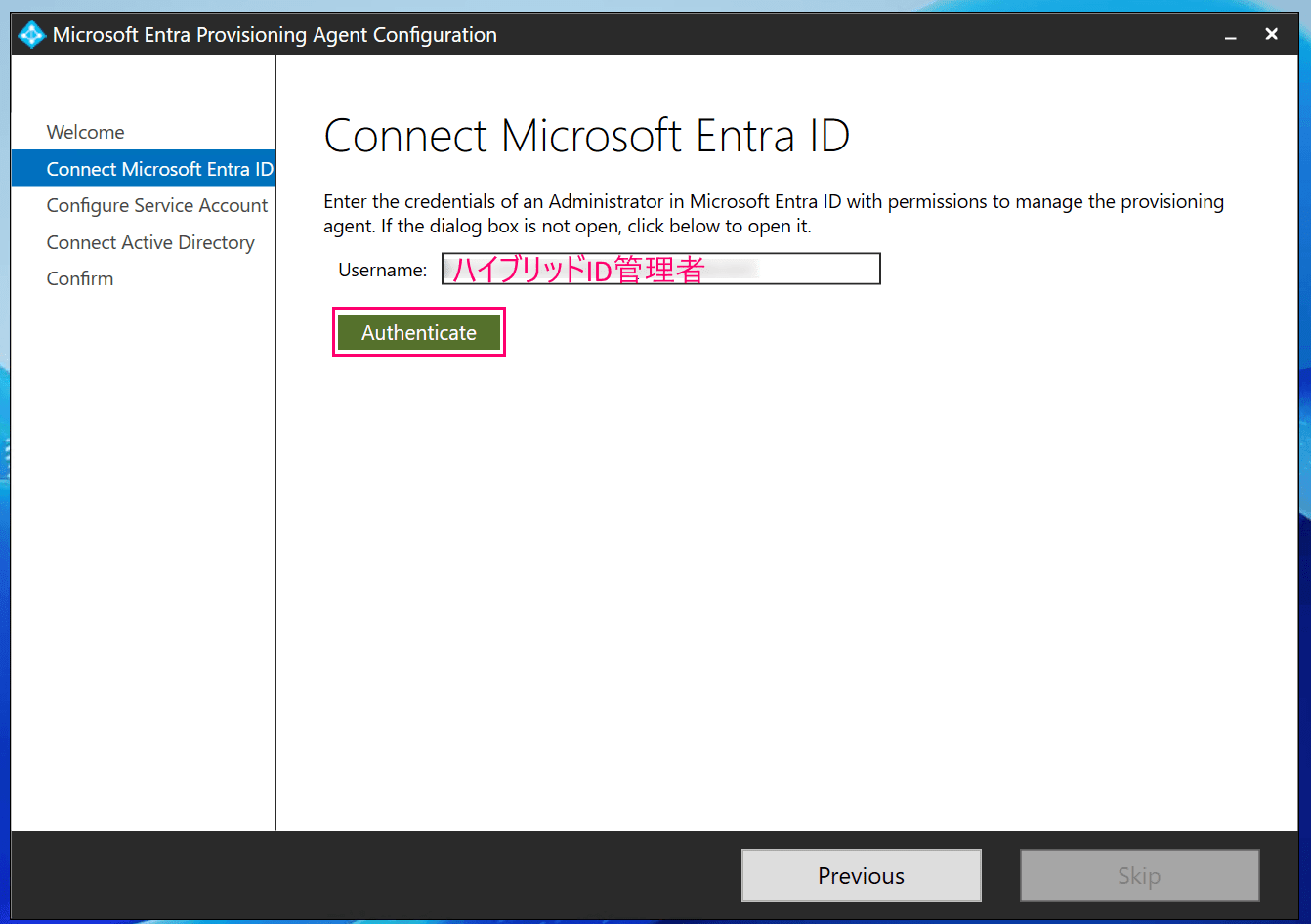Select Connect Microsoft Entra ID step

click(143, 169)
